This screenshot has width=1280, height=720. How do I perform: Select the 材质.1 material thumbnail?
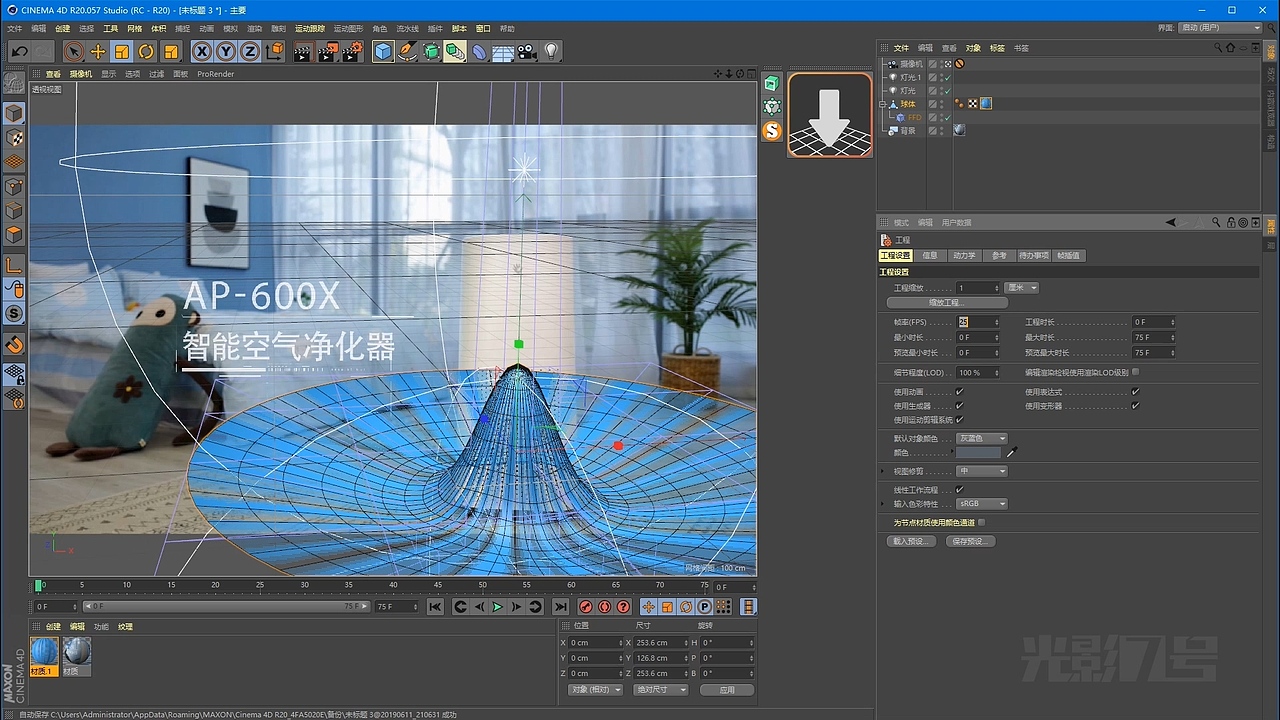click(x=45, y=657)
